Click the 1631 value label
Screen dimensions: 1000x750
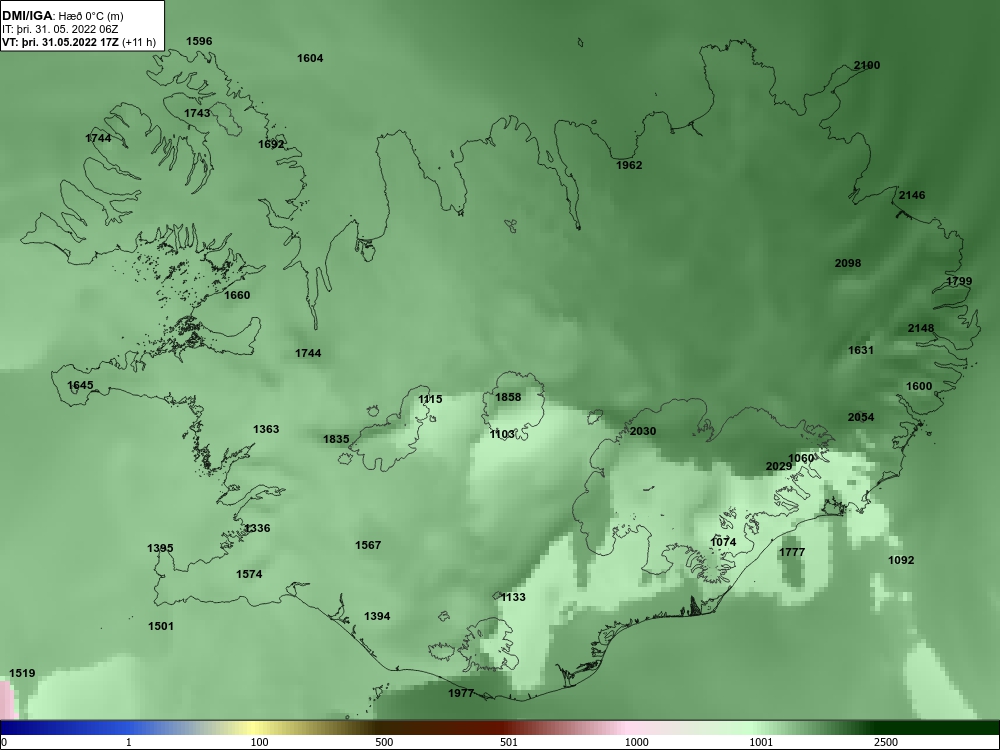pyautogui.click(x=861, y=350)
